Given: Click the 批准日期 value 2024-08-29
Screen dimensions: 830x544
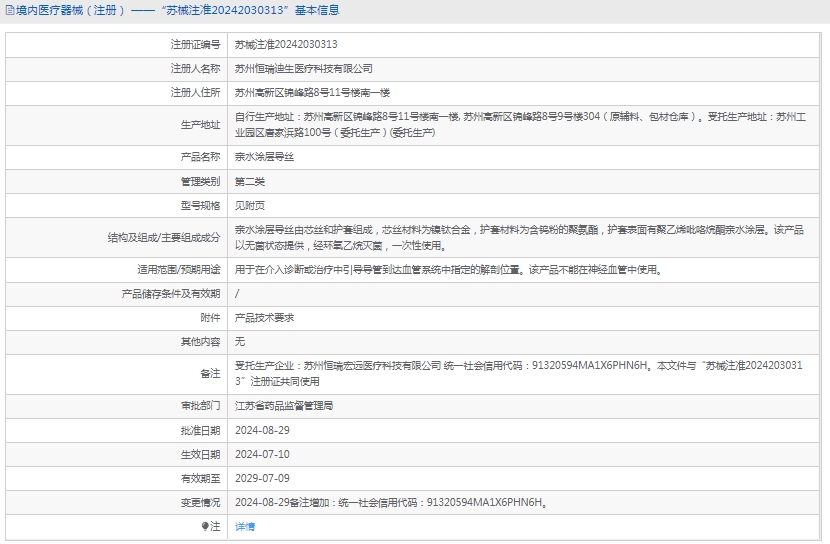Looking at the screenshot, I should point(262,430).
